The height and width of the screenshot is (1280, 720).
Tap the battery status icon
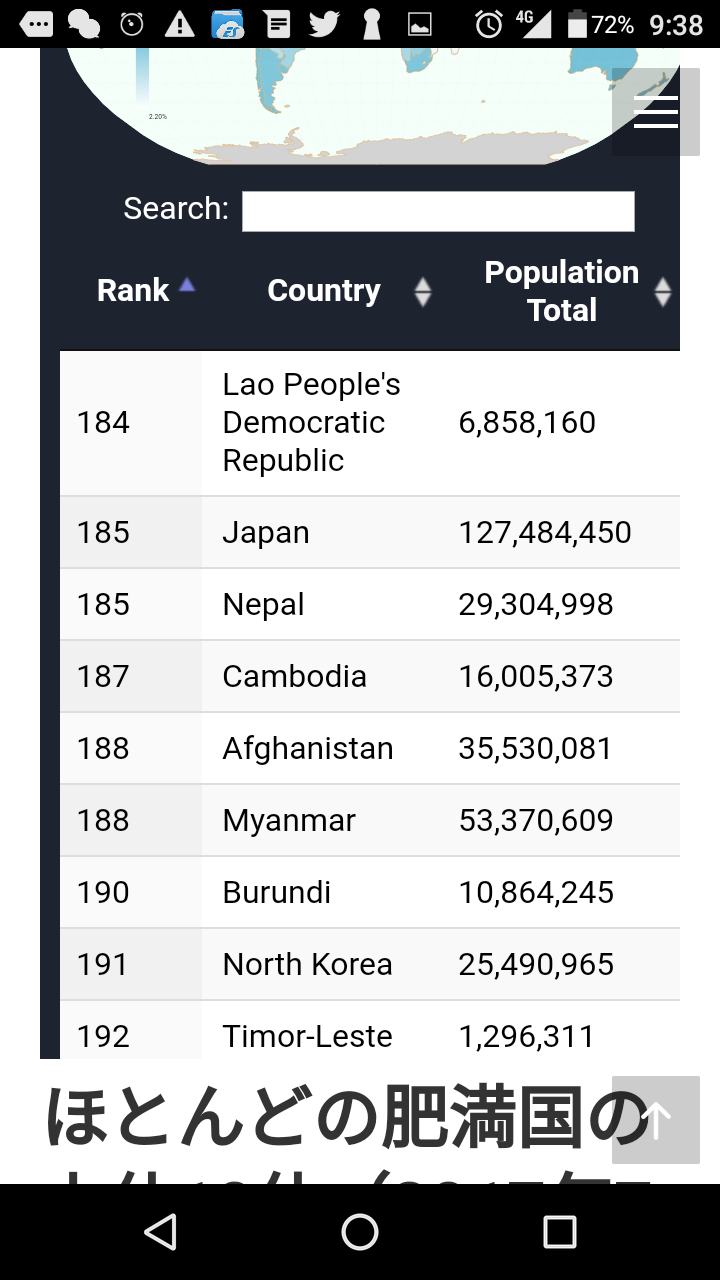(x=577, y=24)
